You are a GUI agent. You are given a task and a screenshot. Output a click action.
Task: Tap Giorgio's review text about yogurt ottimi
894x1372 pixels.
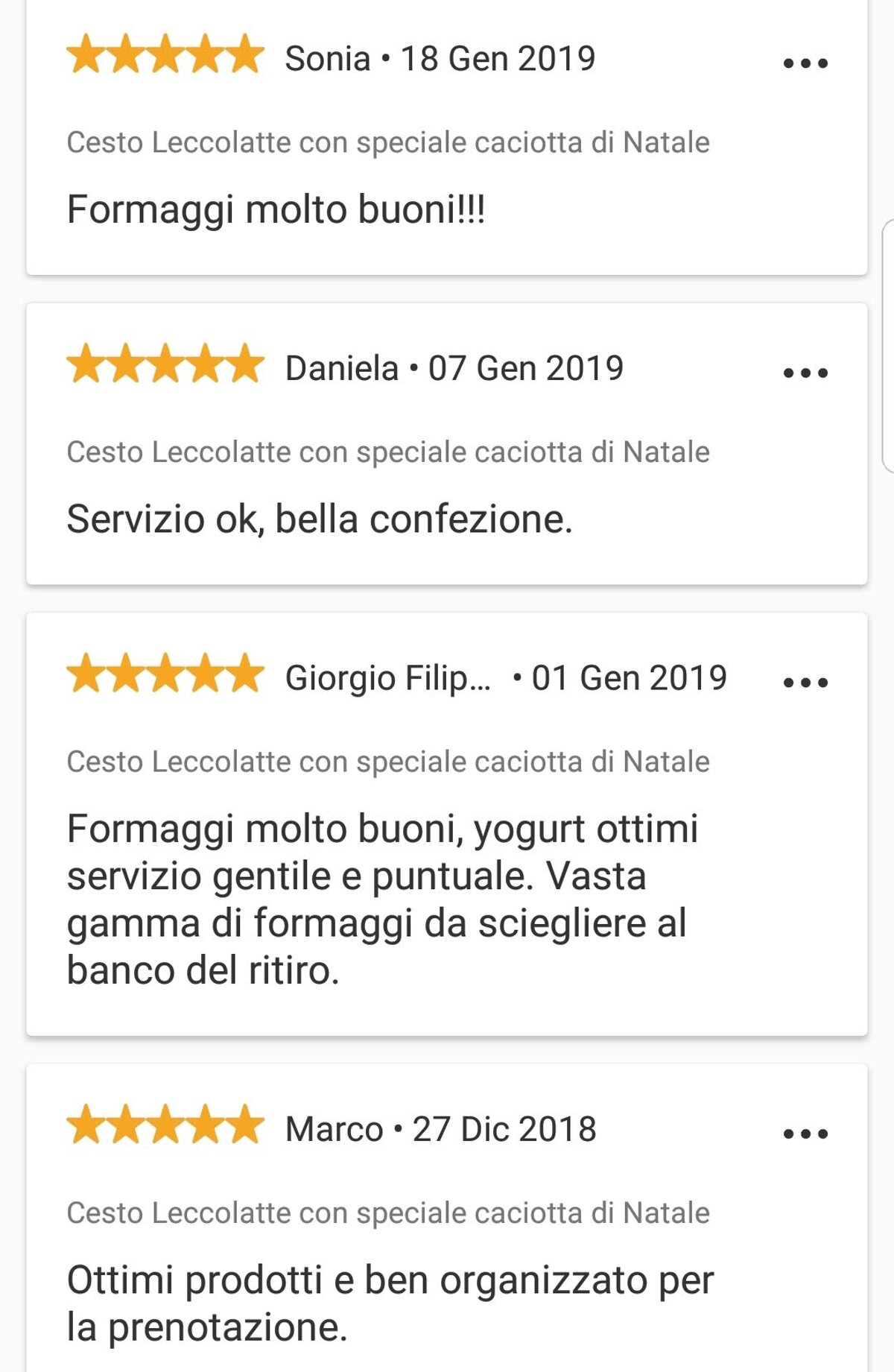tap(381, 899)
